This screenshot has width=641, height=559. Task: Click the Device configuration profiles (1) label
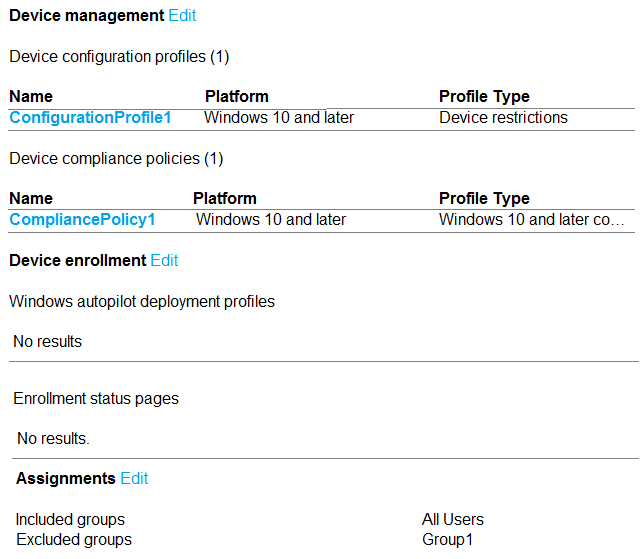tap(119, 57)
